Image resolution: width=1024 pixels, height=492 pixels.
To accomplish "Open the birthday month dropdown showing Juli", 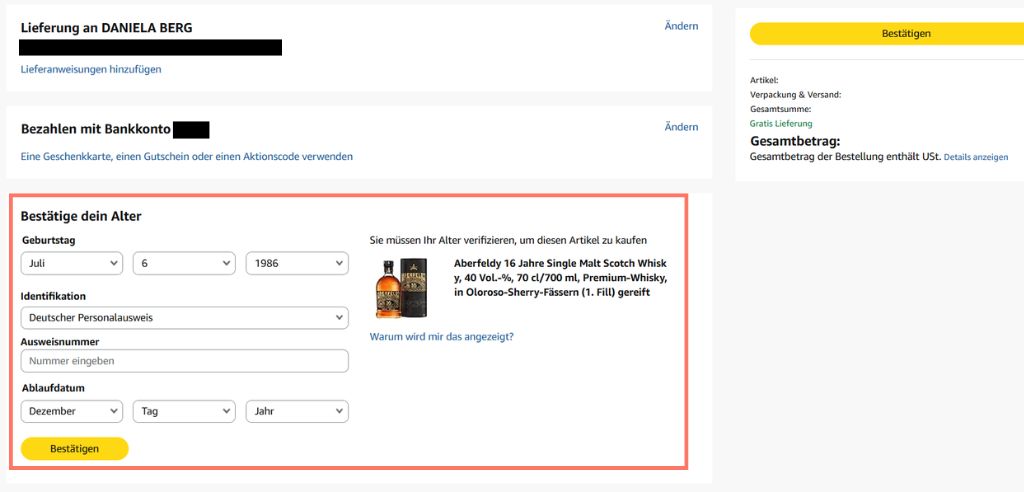I will (x=72, y=263).
